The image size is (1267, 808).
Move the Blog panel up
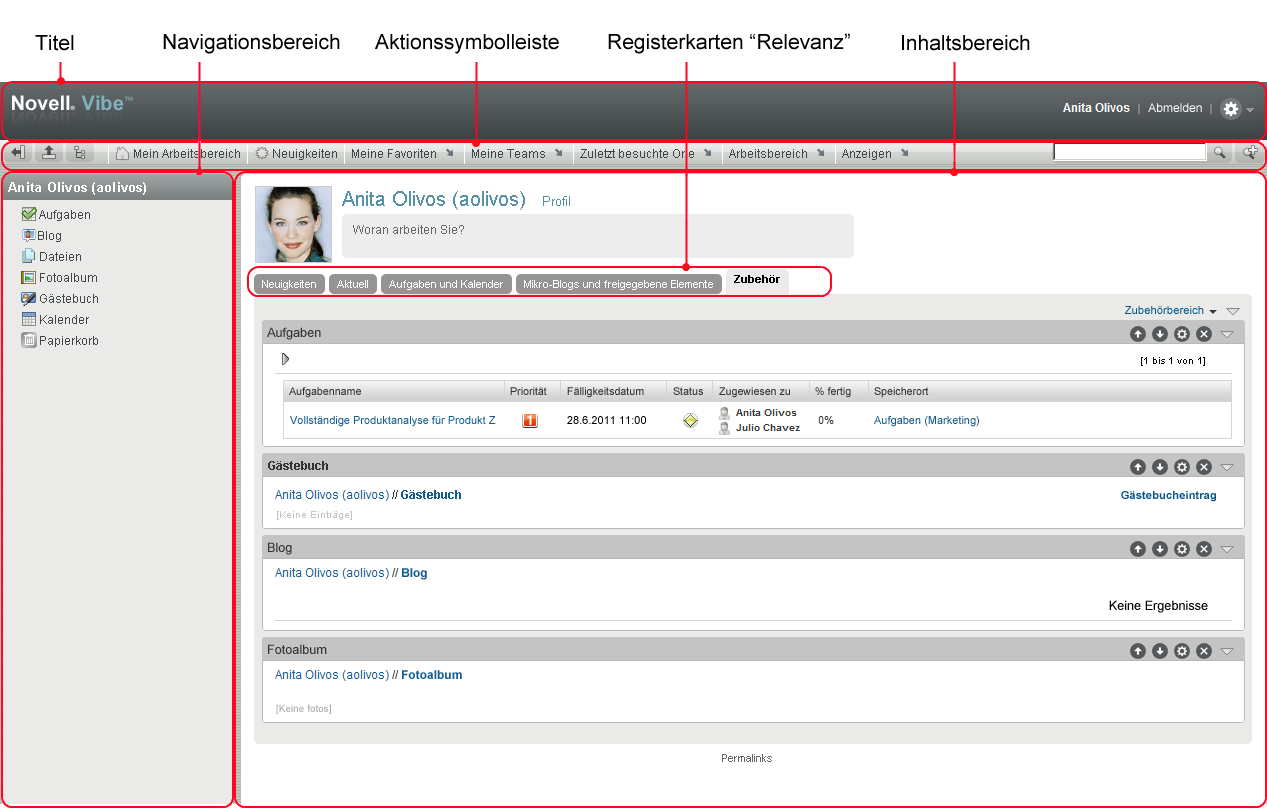coord(1138,549)
